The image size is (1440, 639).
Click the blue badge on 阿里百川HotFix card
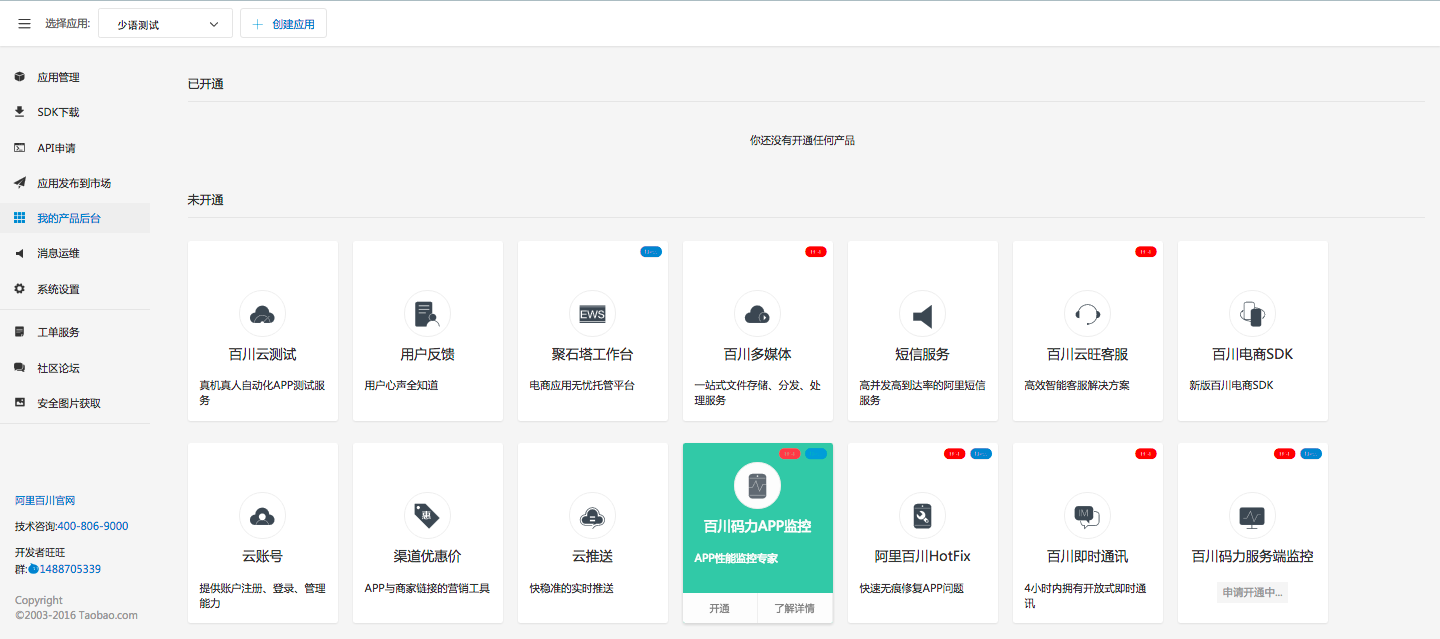click(981, 454)
